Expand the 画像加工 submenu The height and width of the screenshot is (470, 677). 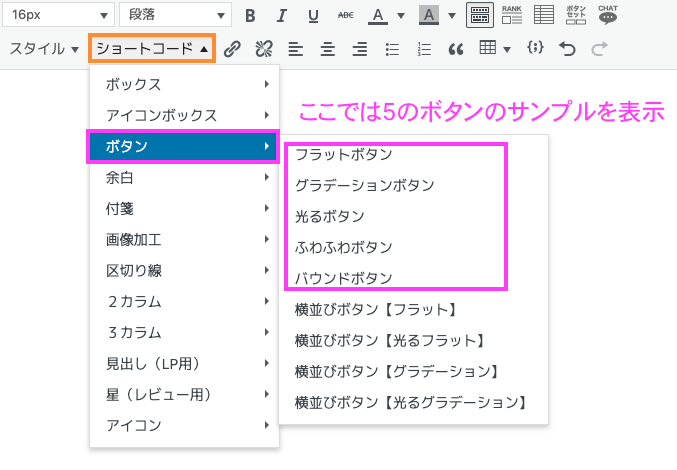pos(184,240)
